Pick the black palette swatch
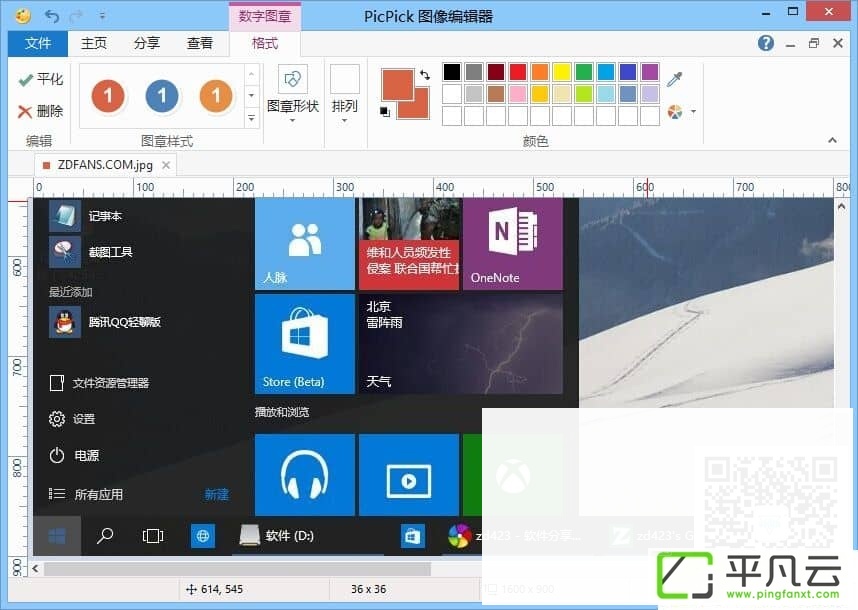Viewport: 858px width, 610px height. tap(452, 72)
